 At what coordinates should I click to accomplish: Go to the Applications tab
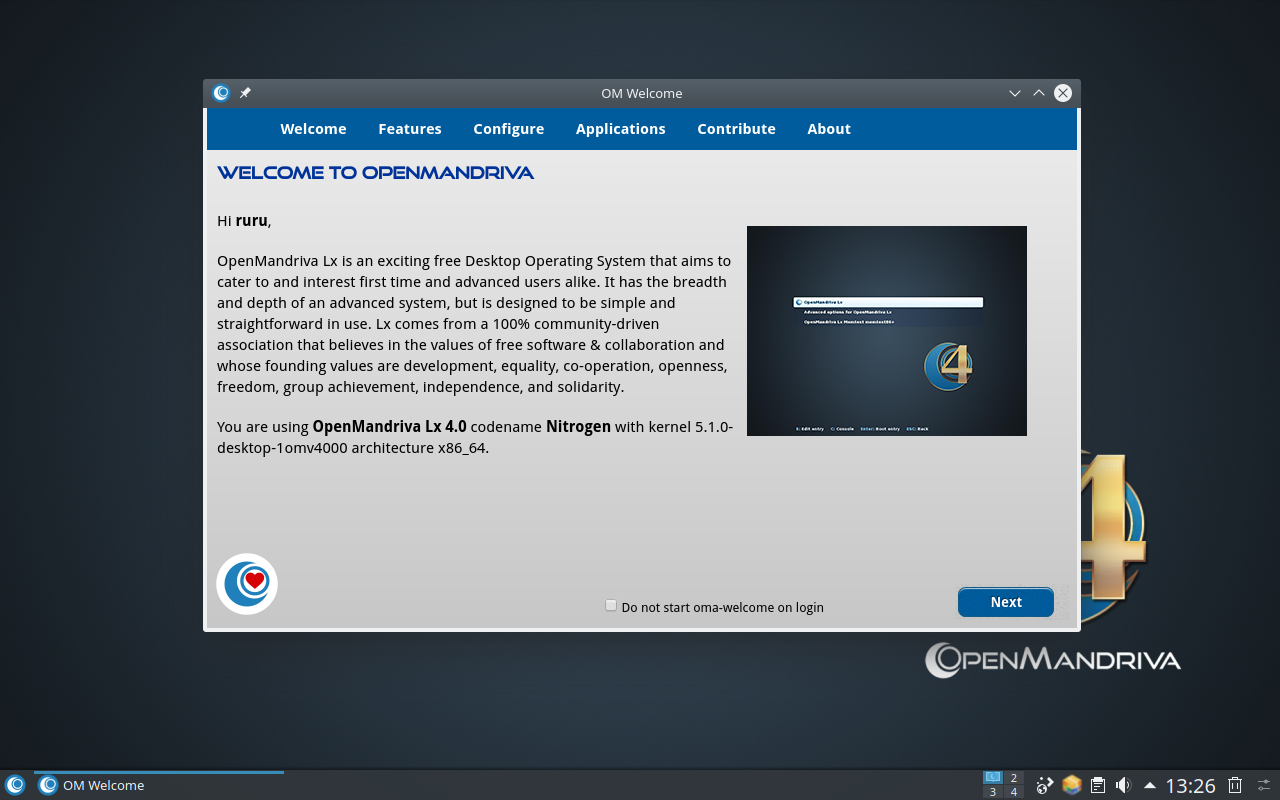point(620,129)
